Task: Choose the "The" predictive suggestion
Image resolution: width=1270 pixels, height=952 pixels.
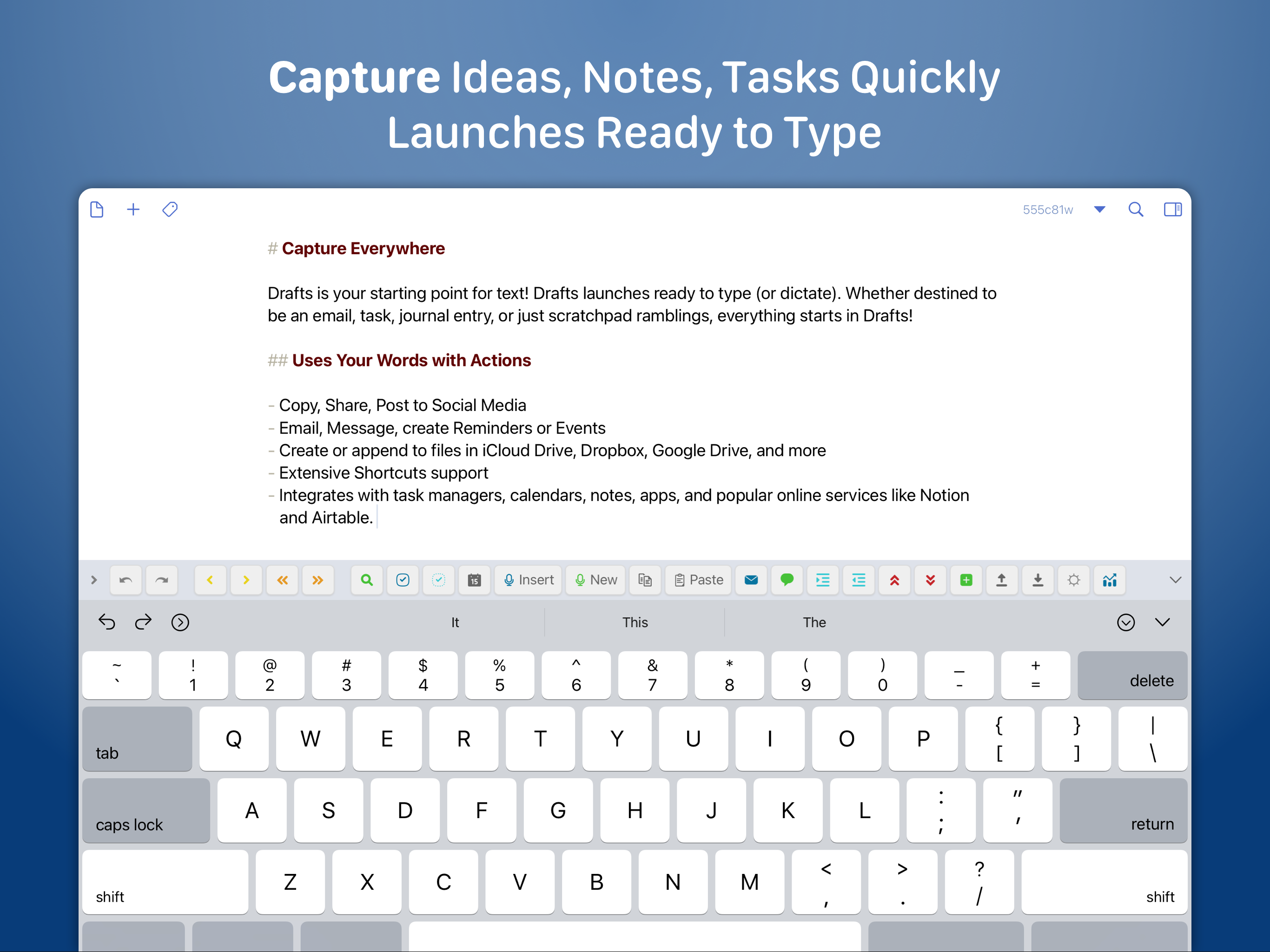Action: [x=814, y=622]
